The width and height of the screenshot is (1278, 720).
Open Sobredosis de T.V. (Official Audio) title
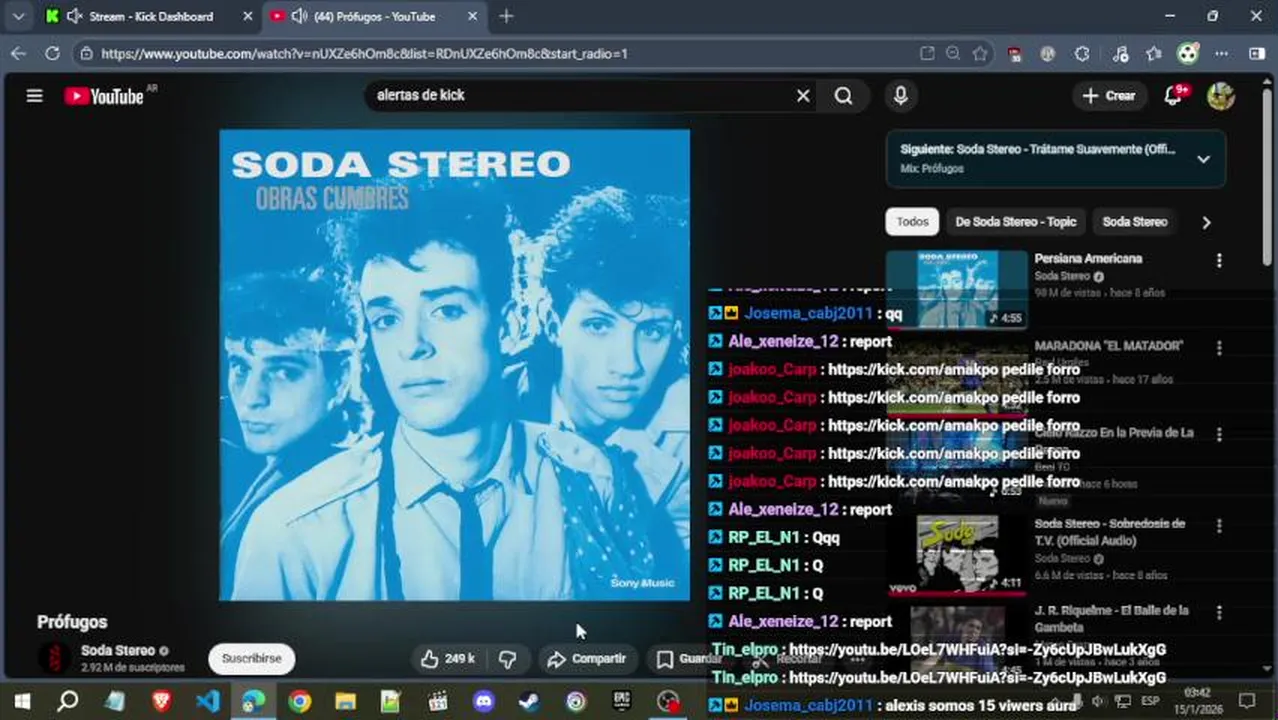pyautogui.click(x=1110, y=532)
